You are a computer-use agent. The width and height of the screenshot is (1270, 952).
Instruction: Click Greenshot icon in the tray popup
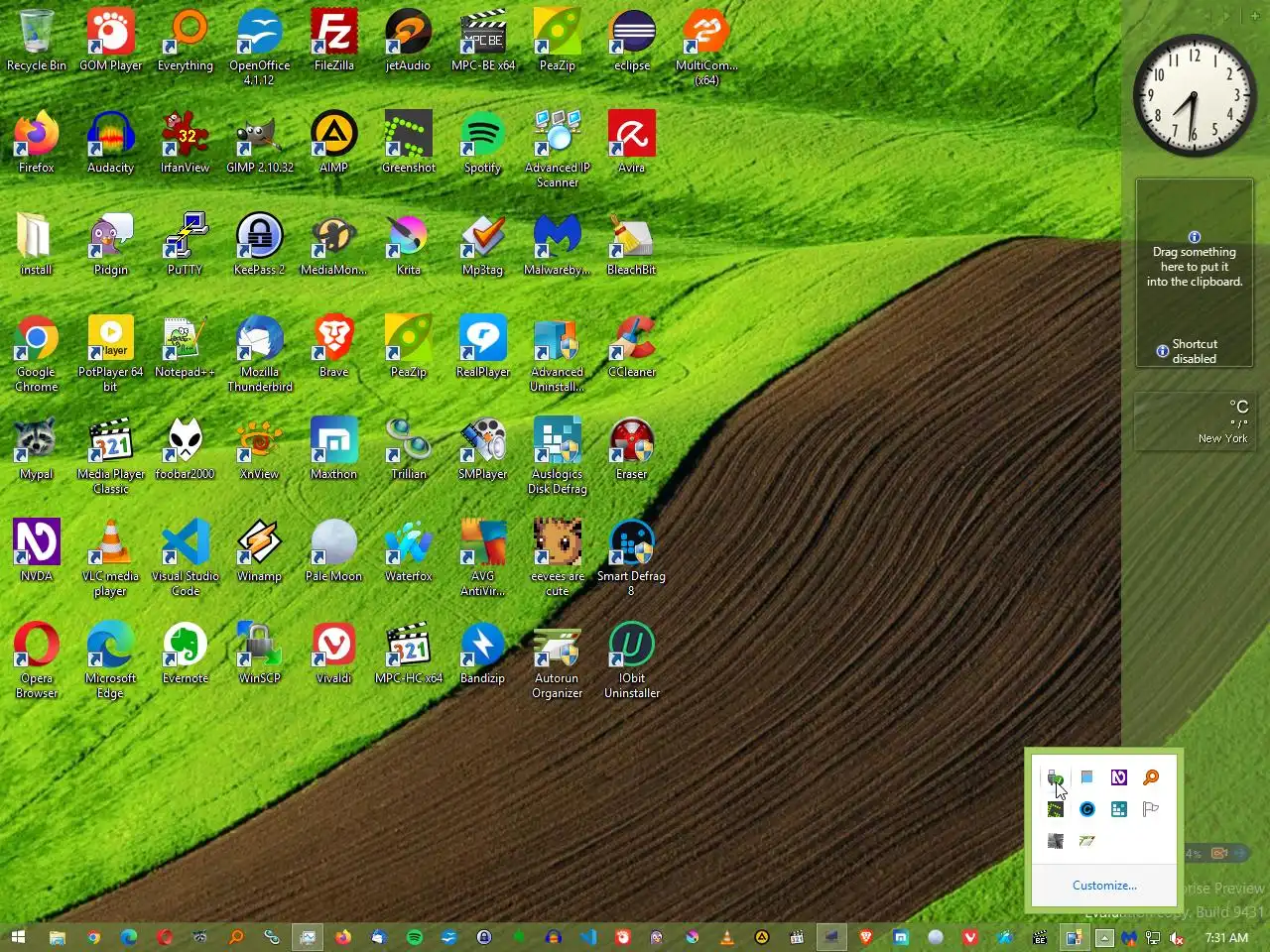1055,809
